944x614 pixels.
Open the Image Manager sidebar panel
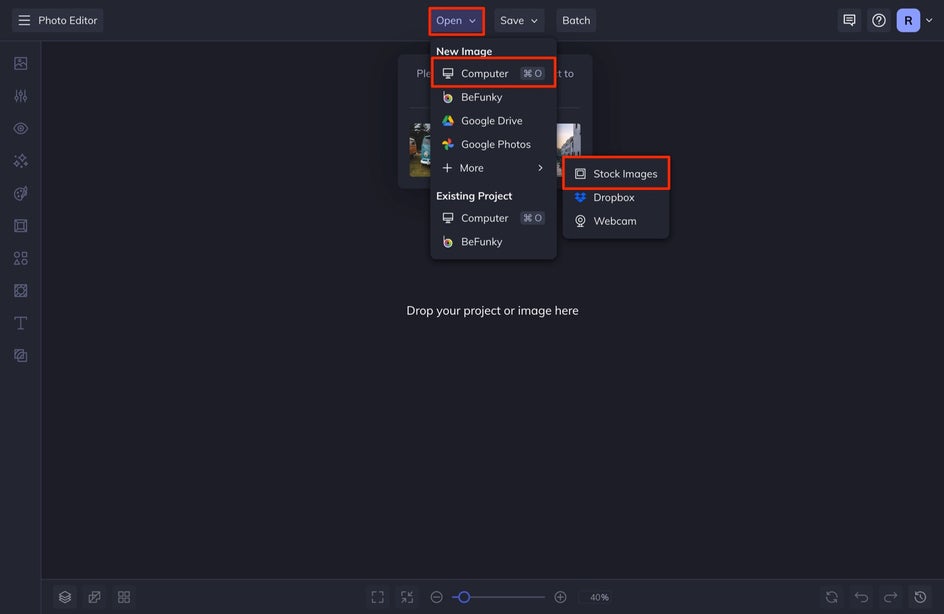20,63
